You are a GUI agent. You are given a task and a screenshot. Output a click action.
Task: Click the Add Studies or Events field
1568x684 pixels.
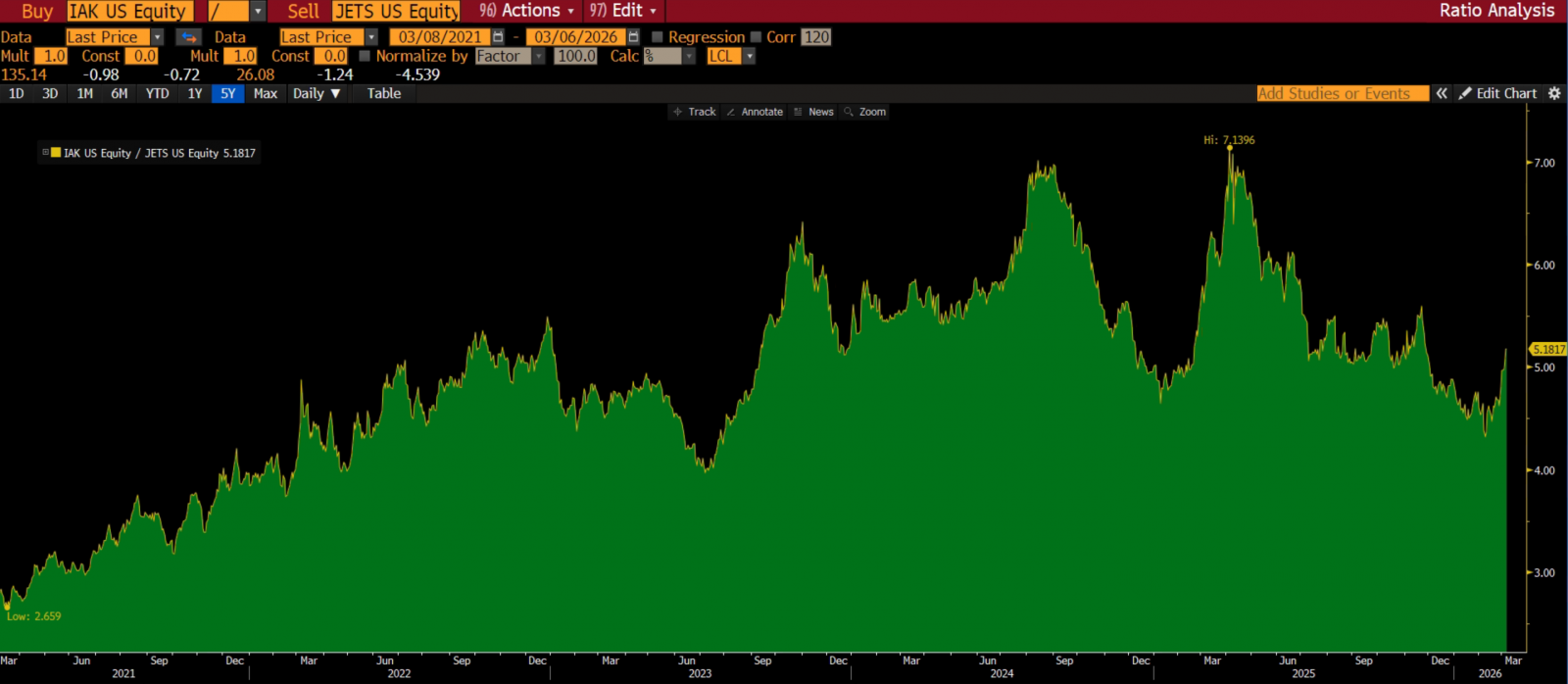1342,93
